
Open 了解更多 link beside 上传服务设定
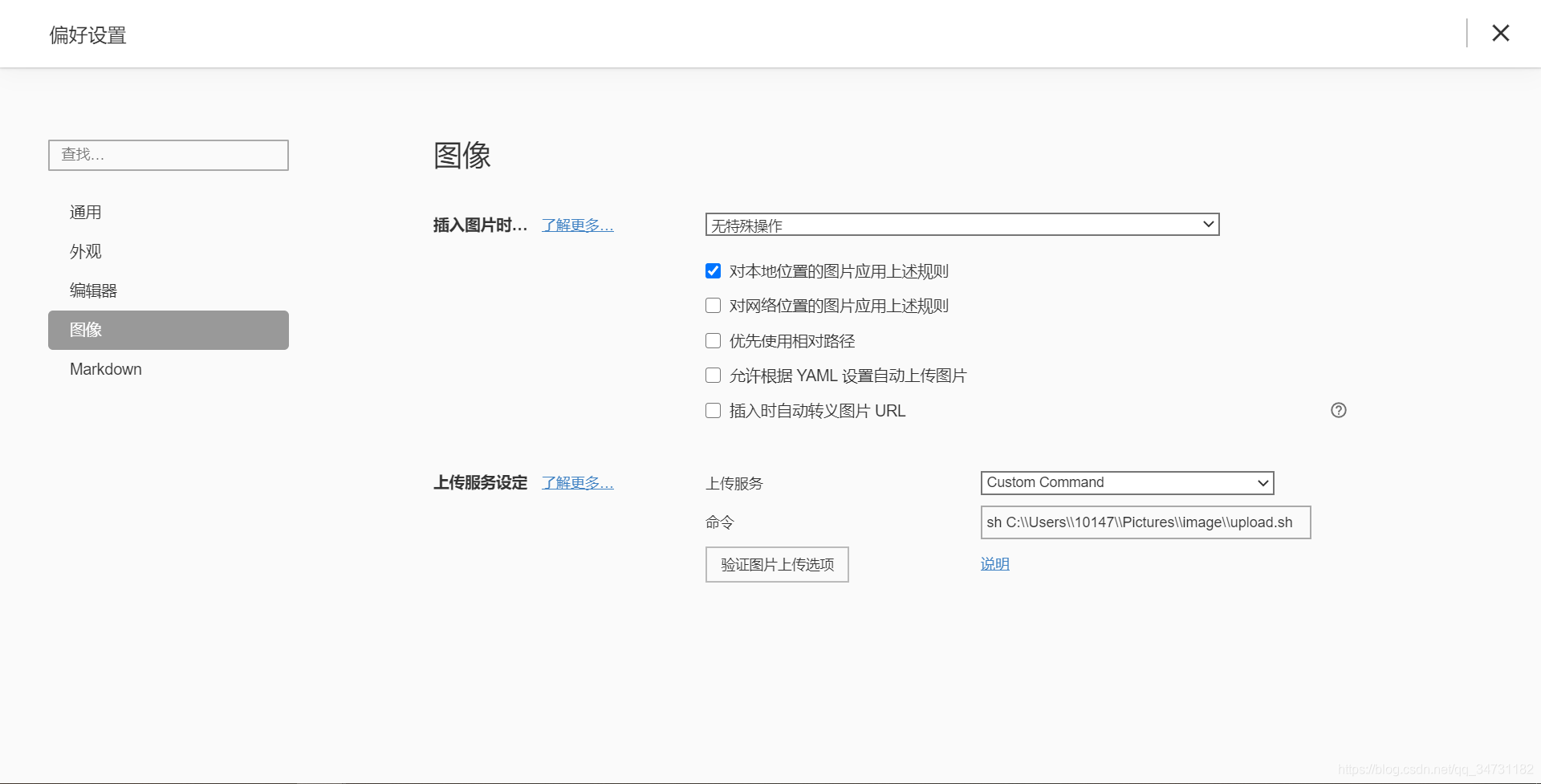577,483
